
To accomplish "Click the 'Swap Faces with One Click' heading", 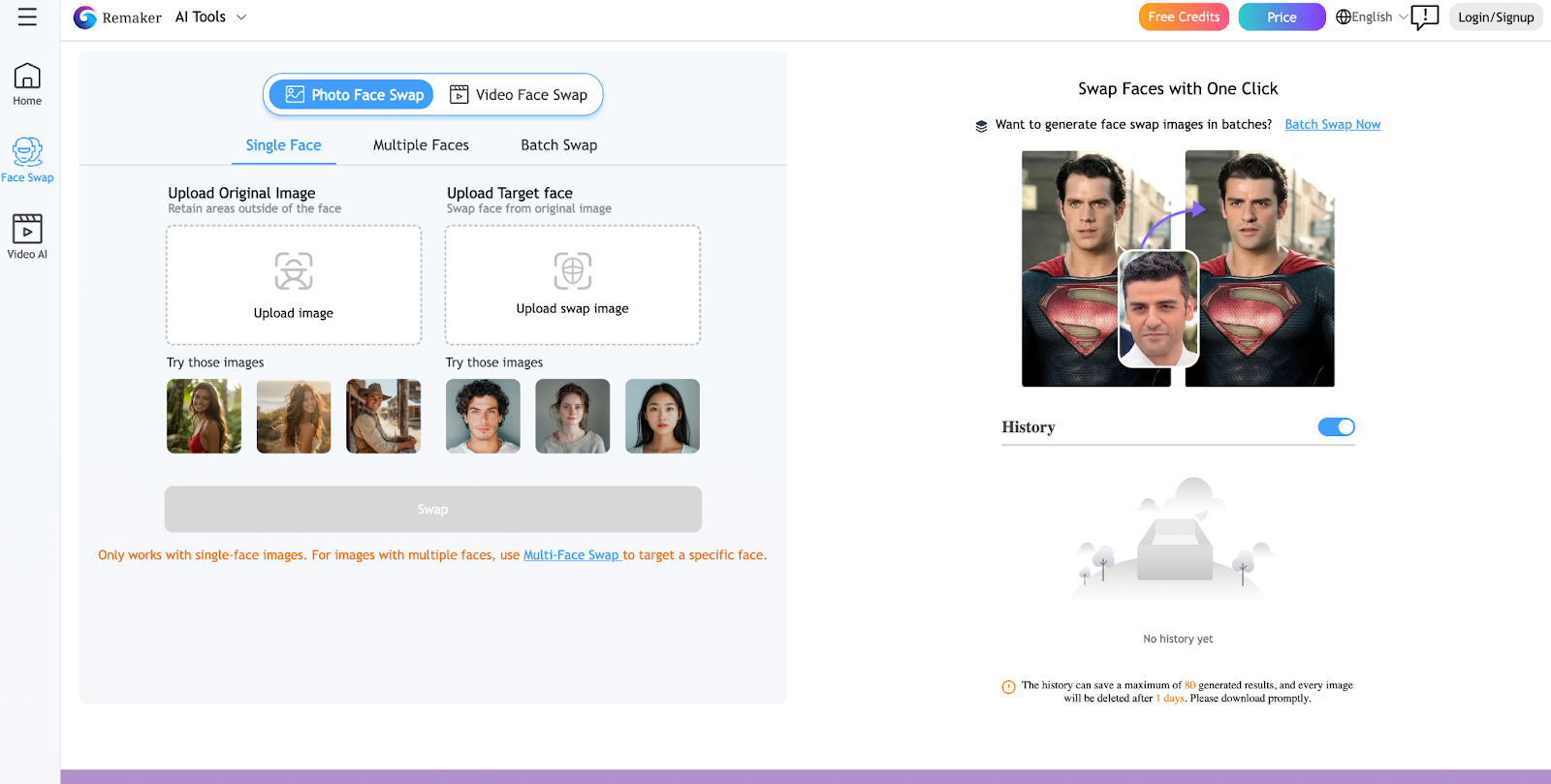I will (x=1178, y=89).
